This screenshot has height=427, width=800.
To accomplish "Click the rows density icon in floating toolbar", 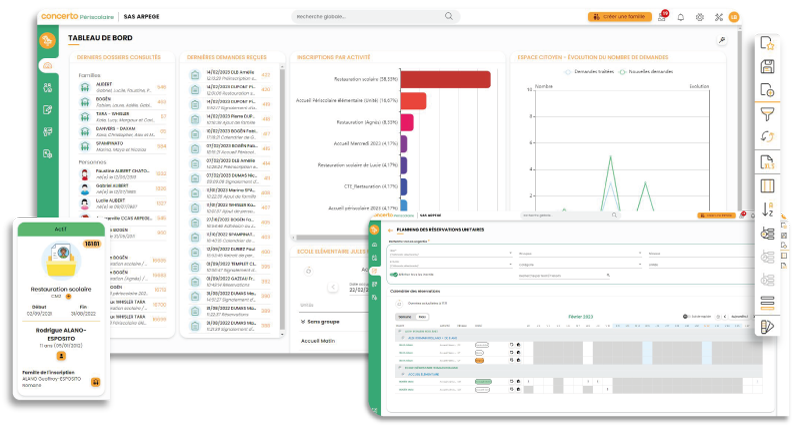I will tap(767, 303).
